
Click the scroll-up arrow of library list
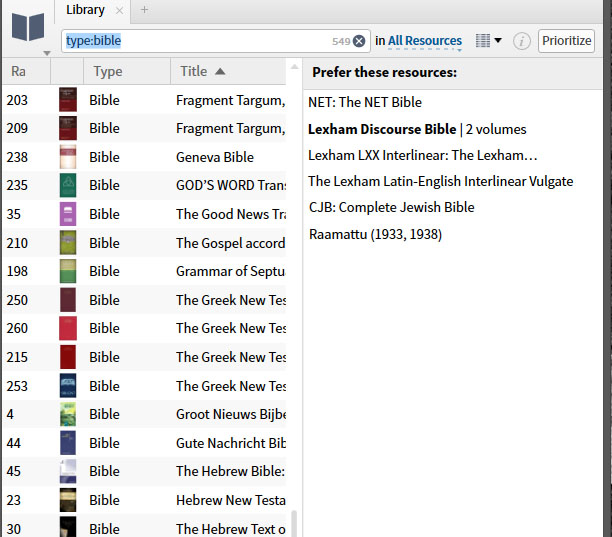[x=295, y=67]
